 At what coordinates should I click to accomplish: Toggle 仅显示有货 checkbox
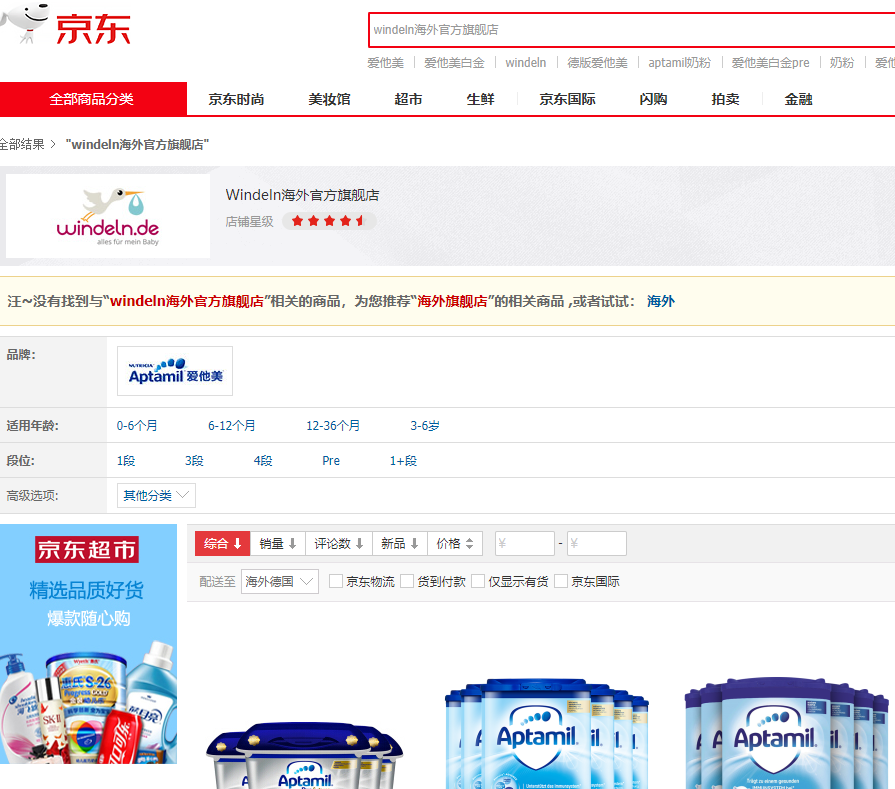(x=478, y=581)
